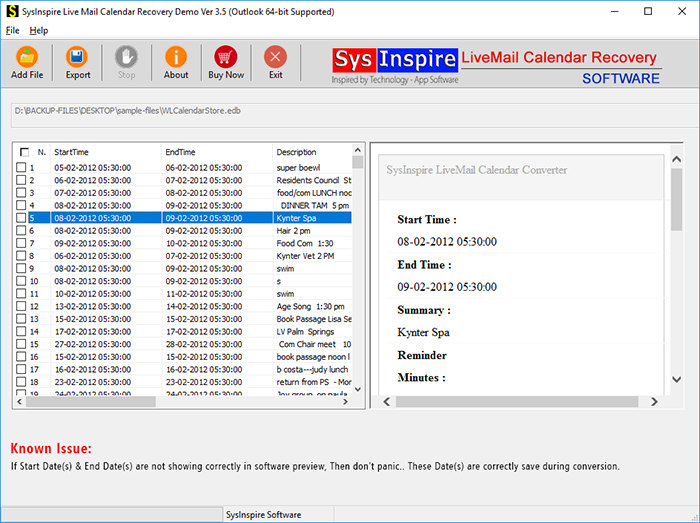Screen dimensions: 700x523
Task: Select the 'Kynter Vet 2 PM' description cell
Action: [x=312, y=256]
